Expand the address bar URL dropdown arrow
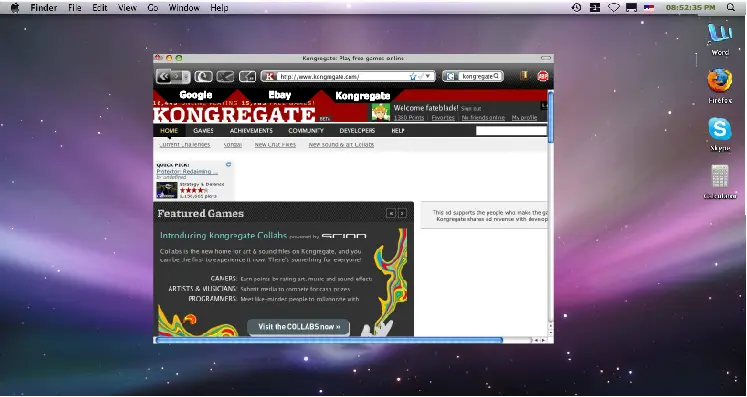This screenshot has height=397, width=747. pos(428,76)
